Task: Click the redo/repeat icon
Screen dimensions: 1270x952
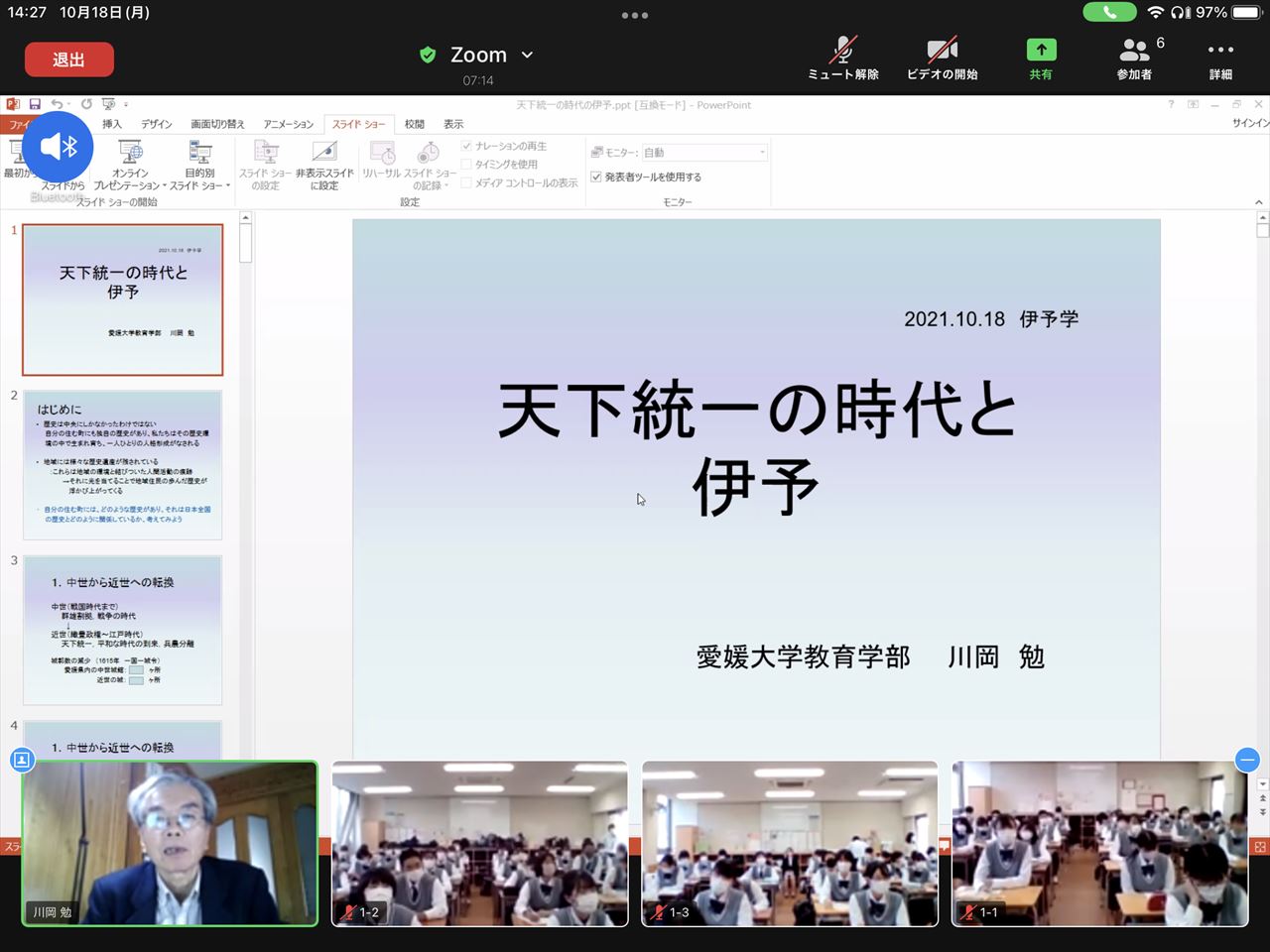Action: pyautogui.click(x=86, y=104)
